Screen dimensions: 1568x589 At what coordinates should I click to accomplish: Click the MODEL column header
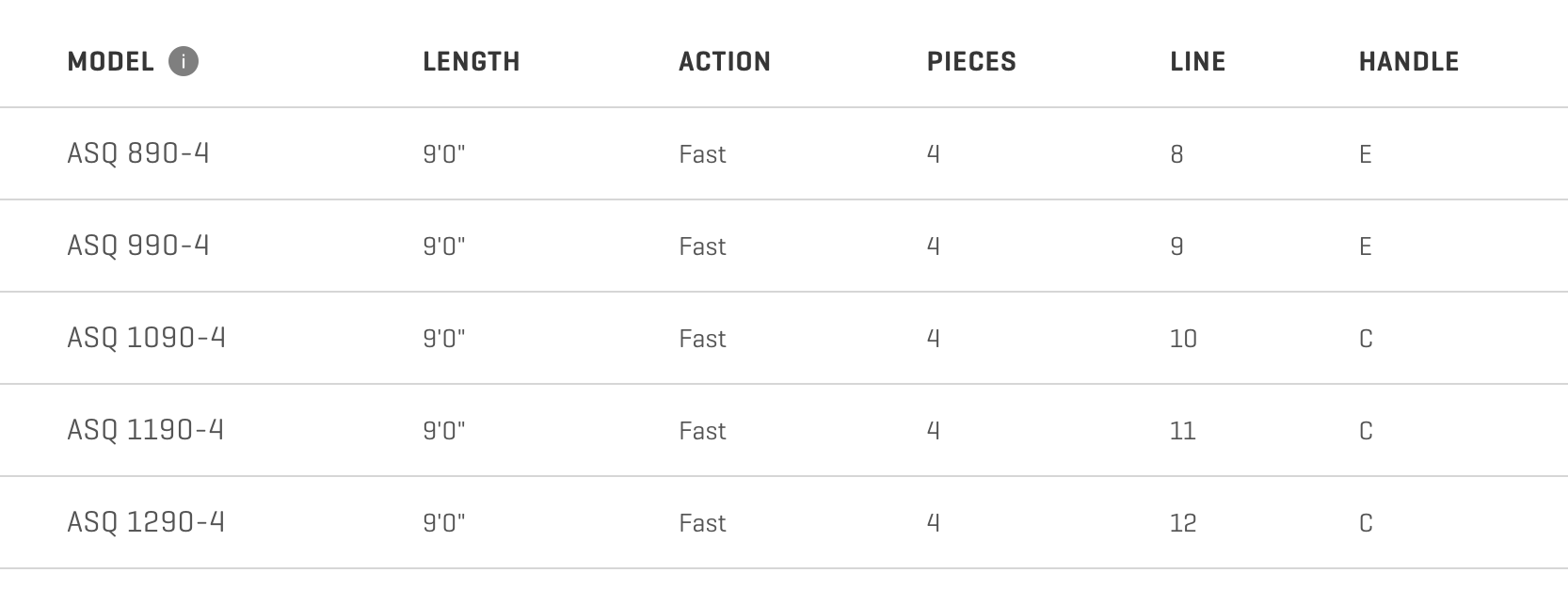point(110,62)
